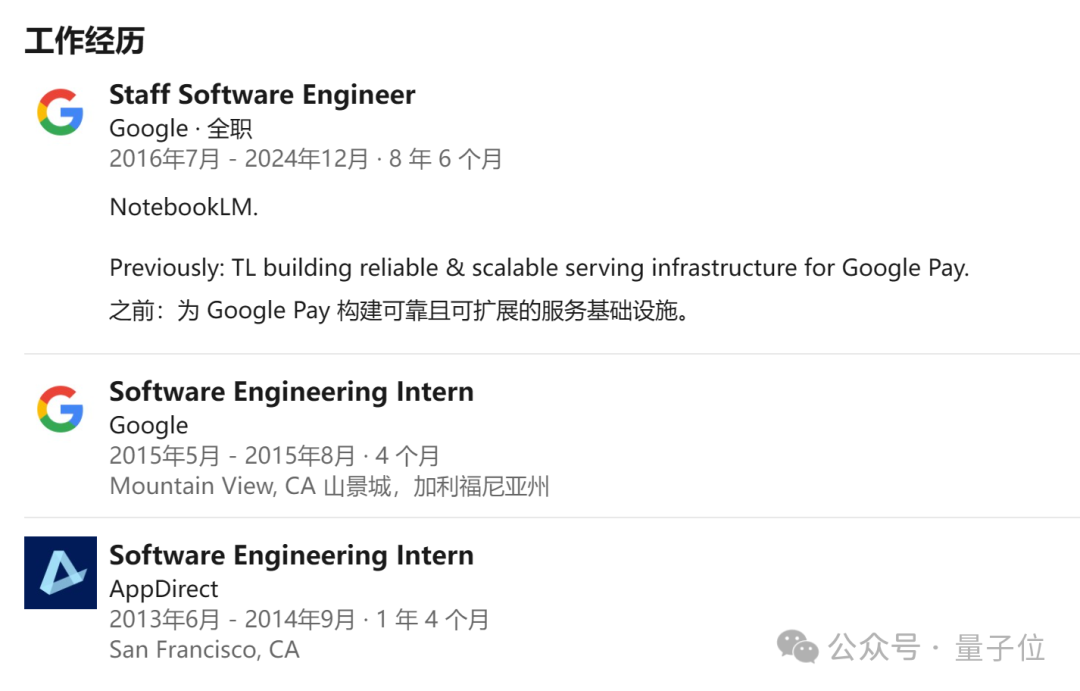Click the English Google Pay description sentence
Image resolution: width=1080 pixels, height=691 pixels.
pyautogui.click(x=539, y=268)
